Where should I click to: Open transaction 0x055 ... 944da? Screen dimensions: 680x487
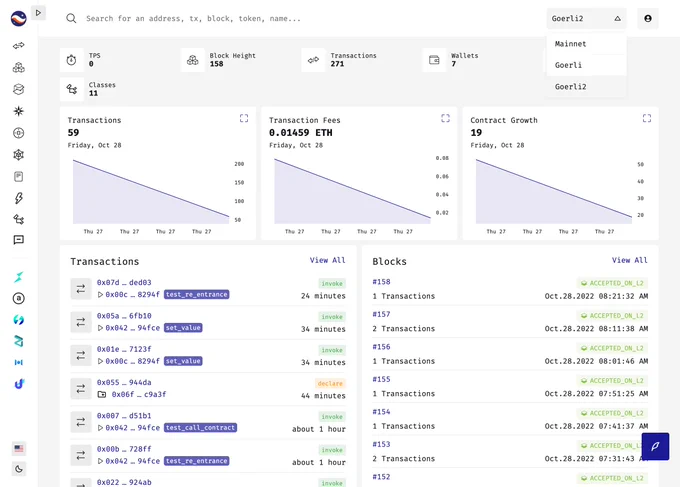coord(124,382)
